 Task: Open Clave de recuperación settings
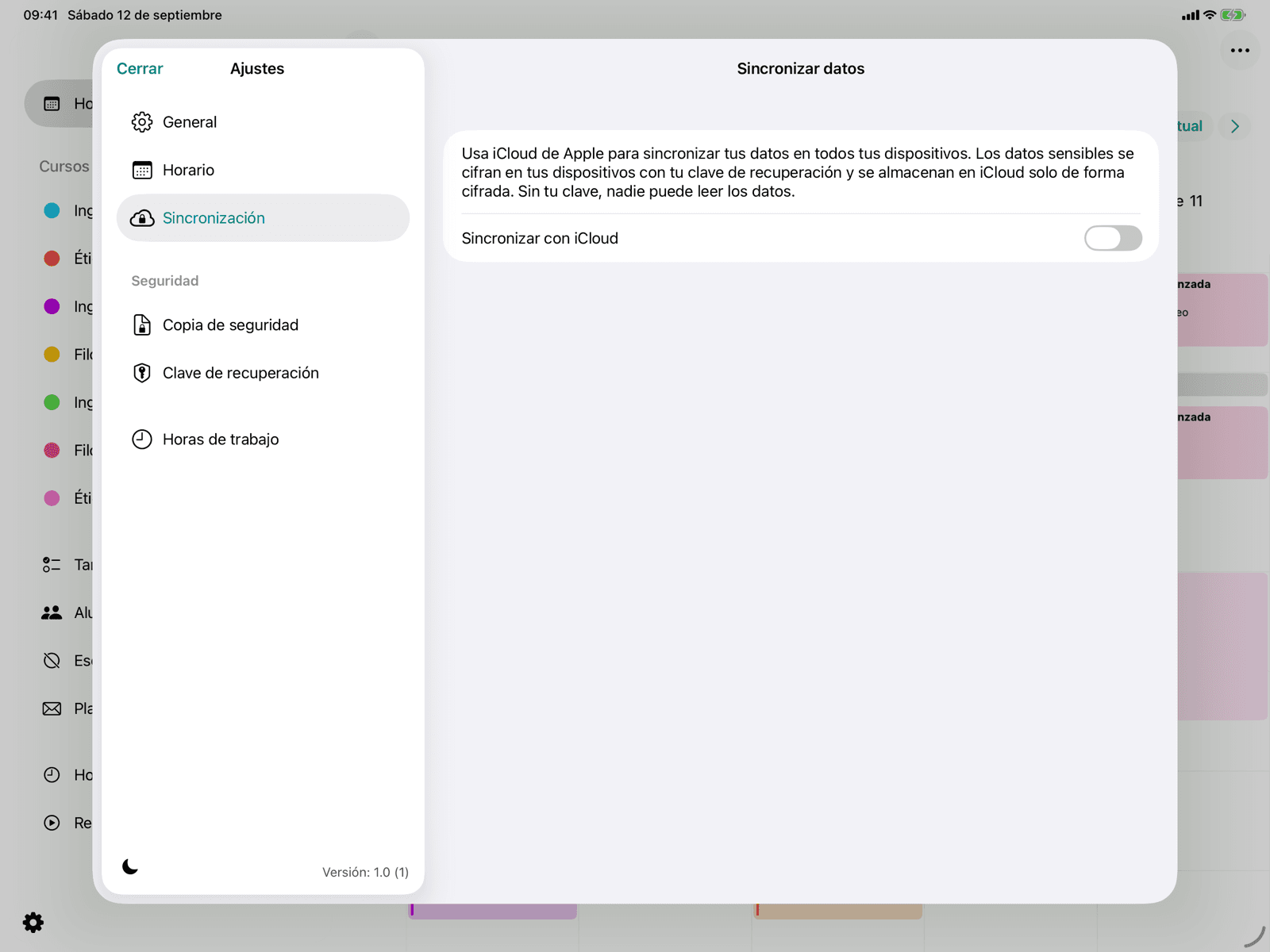[x=263, y=373]
